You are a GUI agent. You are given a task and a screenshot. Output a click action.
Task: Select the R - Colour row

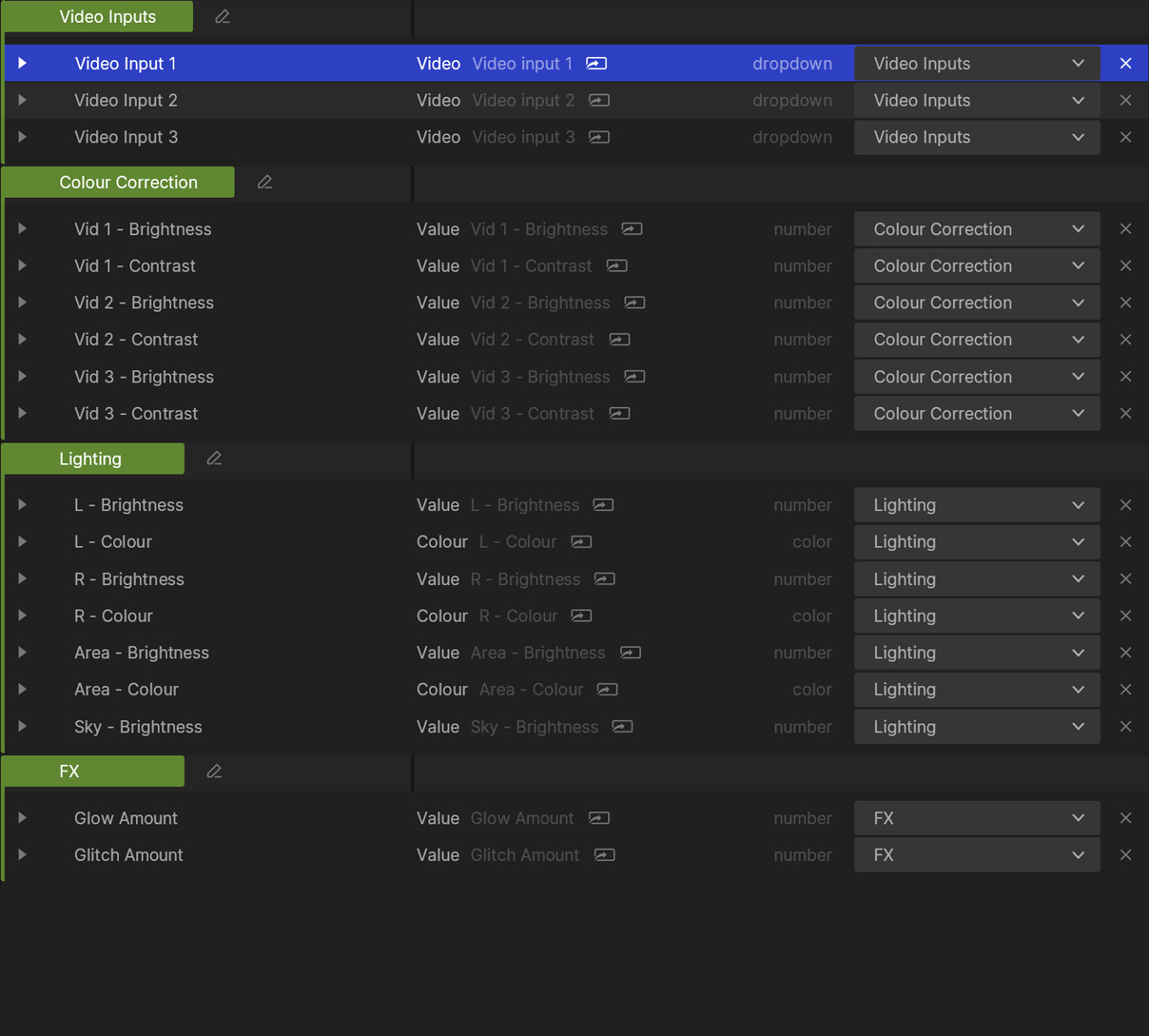click(x=113, y=616)
